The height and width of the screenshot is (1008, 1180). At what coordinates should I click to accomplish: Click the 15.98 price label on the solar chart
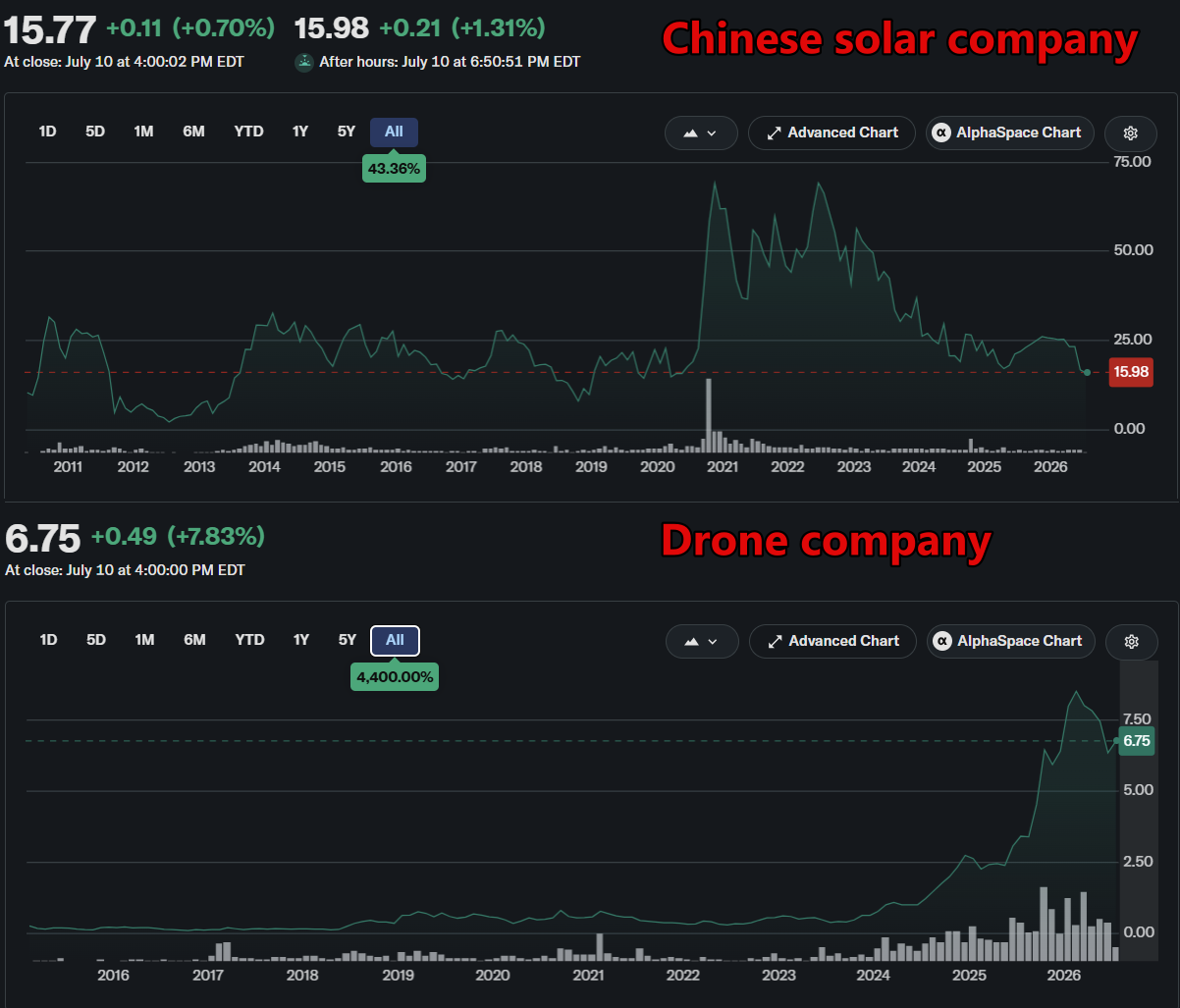click(x=1130, y=371)
